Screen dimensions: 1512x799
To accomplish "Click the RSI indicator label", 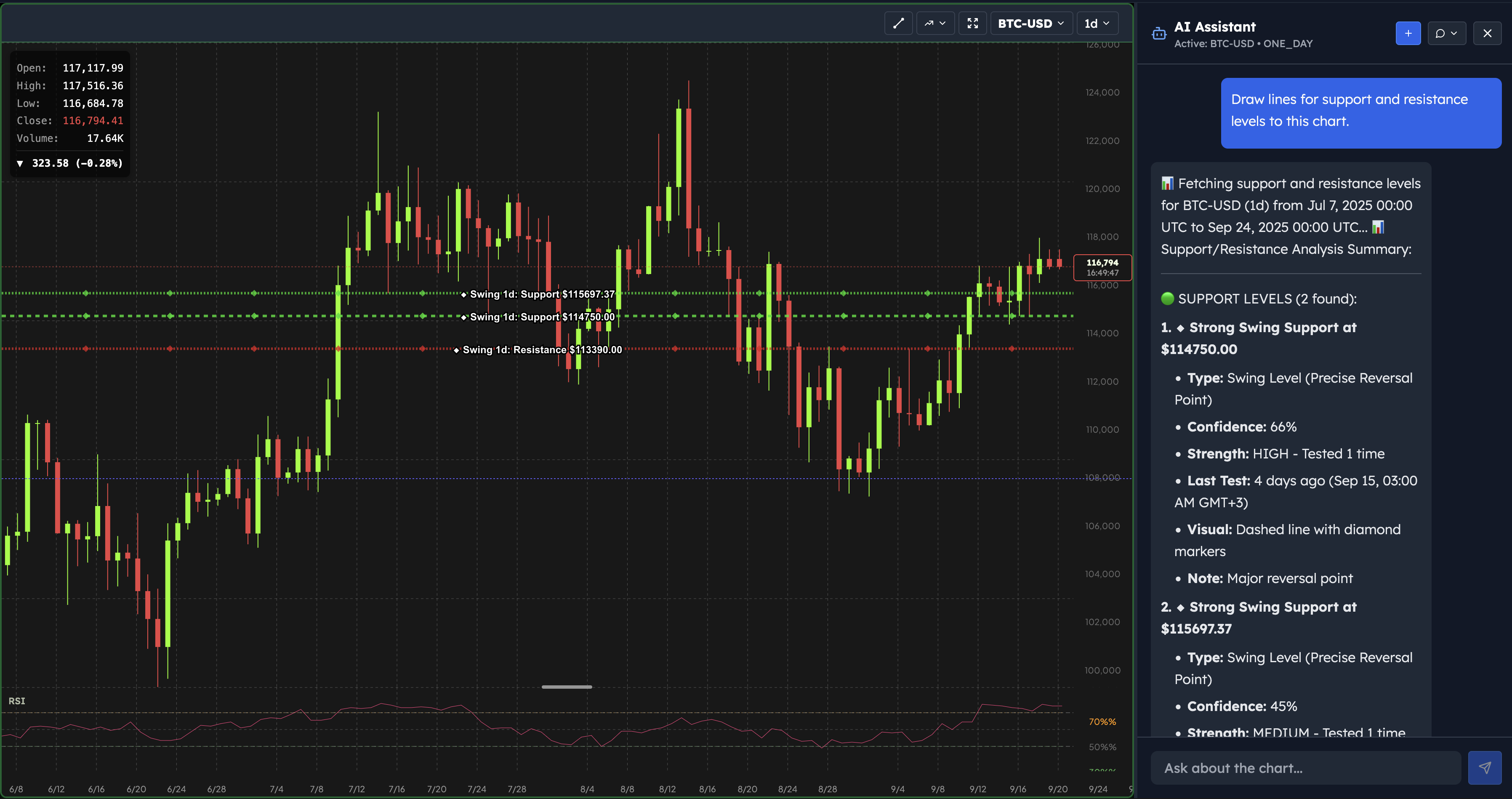I will (16, 701).
